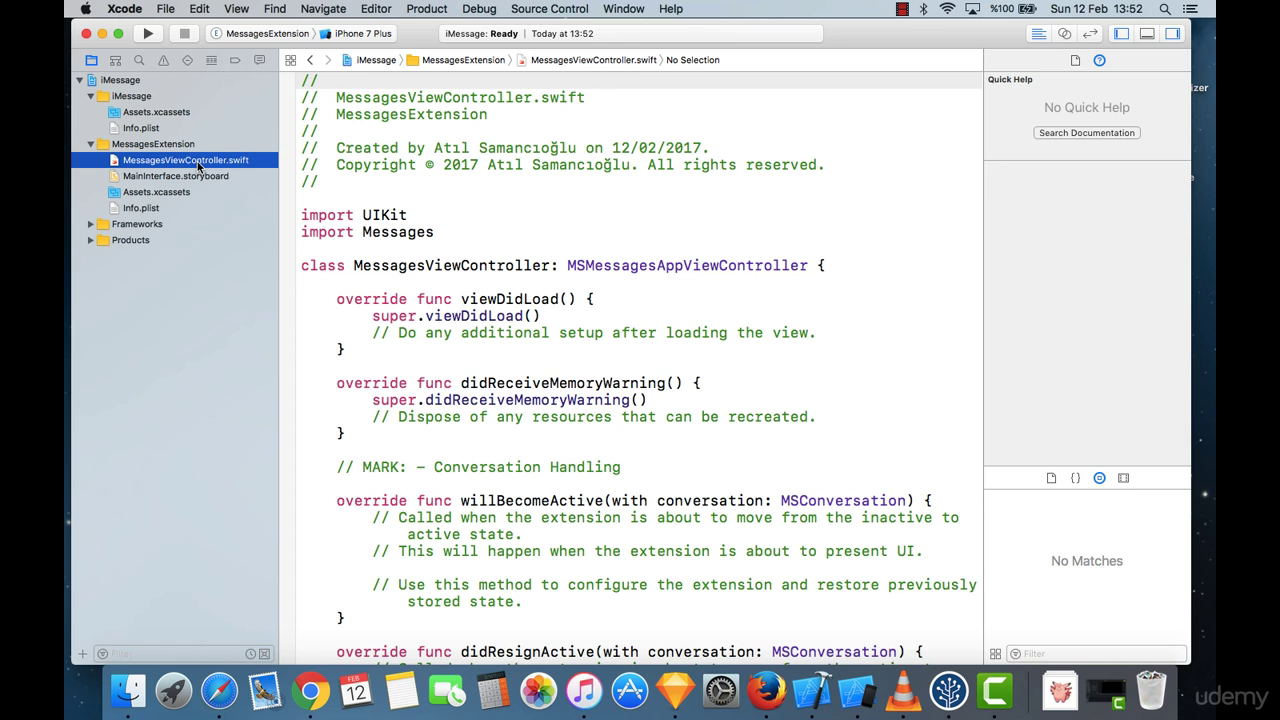The width and height of the screenshot is (1280, 720).
Task: Show the File inspector icon
Action: 1075,60
